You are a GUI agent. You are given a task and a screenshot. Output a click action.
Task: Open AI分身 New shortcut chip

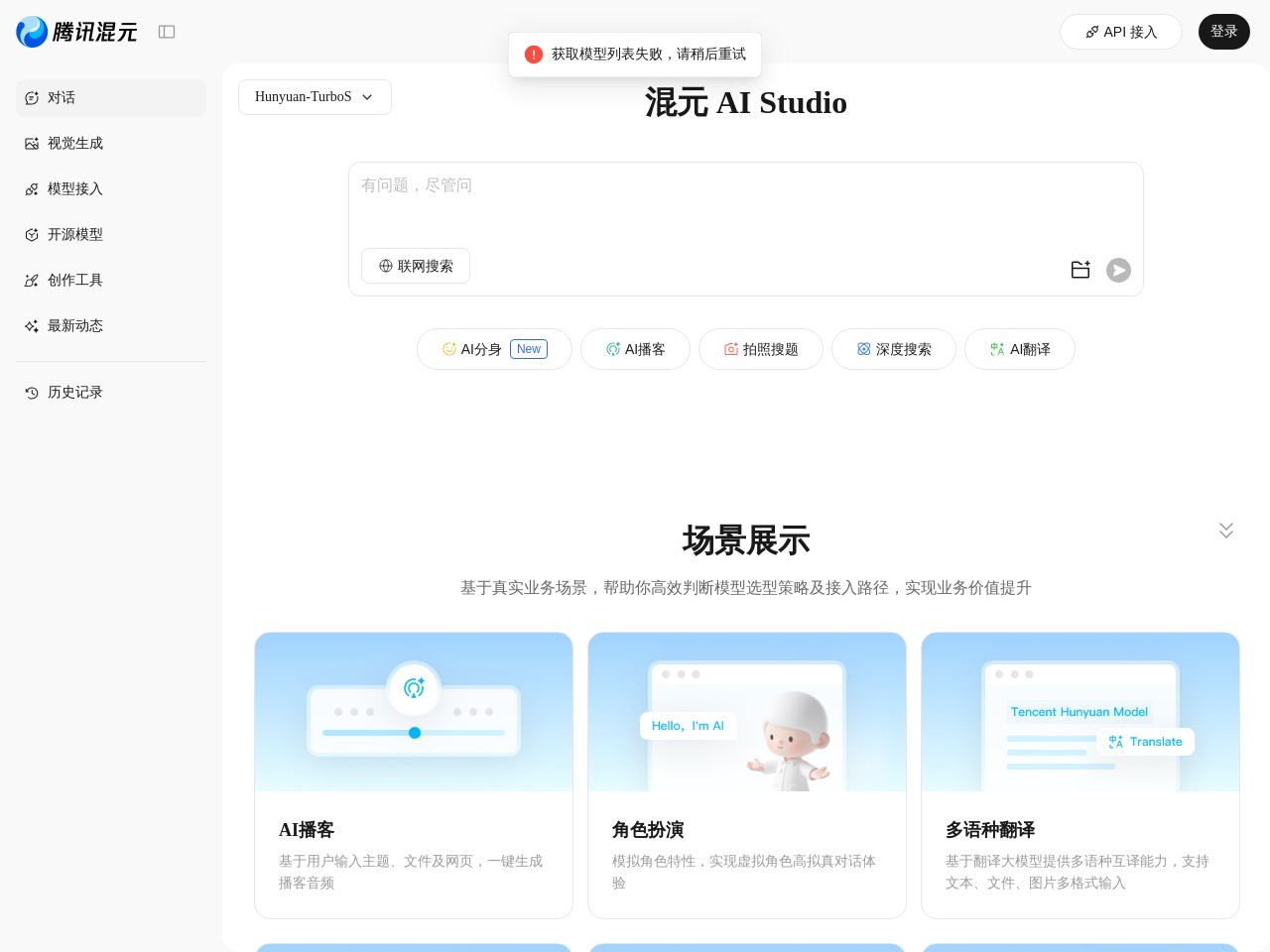tap(494, 349)
